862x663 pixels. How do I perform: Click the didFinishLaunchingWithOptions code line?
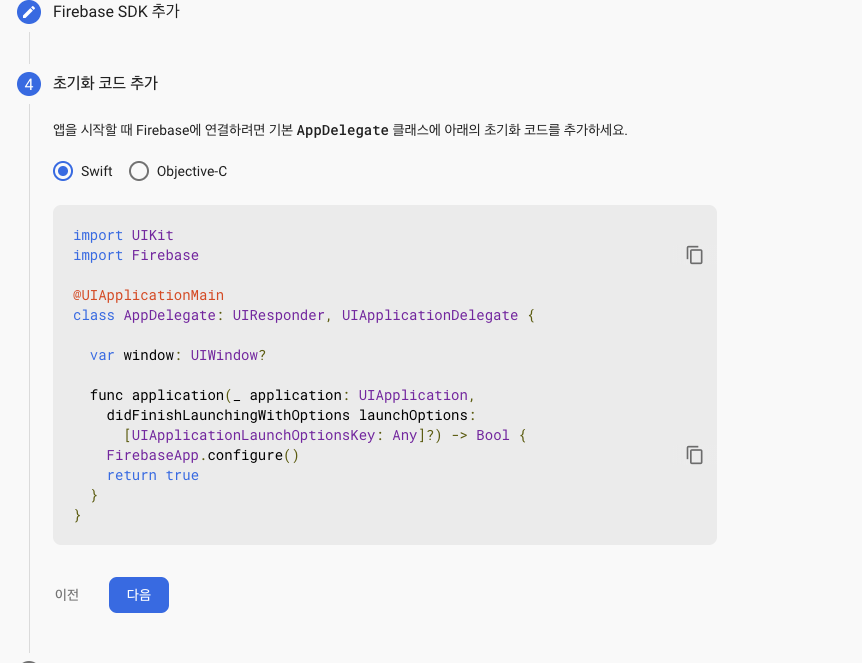click(291, 415)
